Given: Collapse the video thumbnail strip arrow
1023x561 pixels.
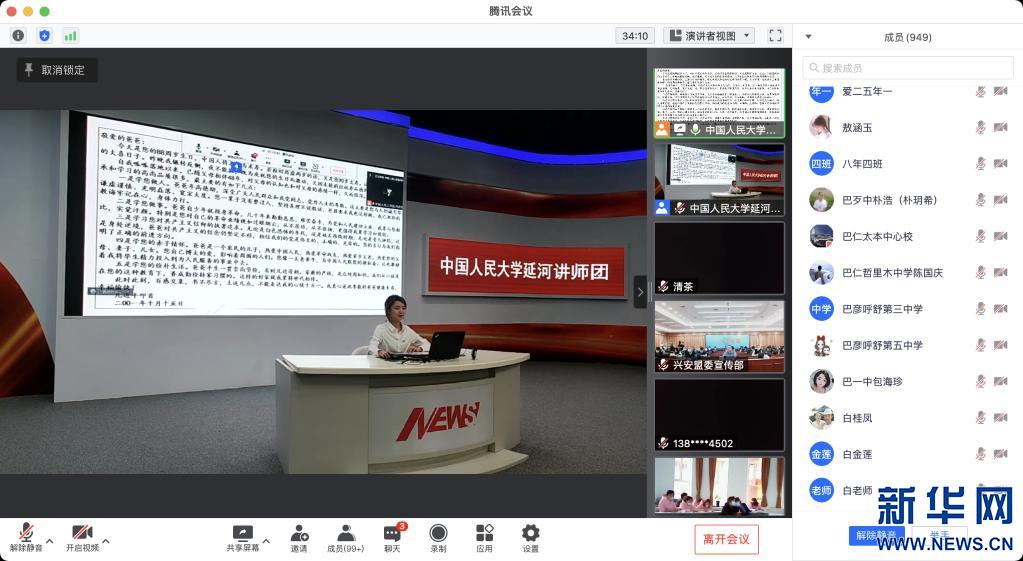Looking at the screenshot, I should [x=640, y=292].
